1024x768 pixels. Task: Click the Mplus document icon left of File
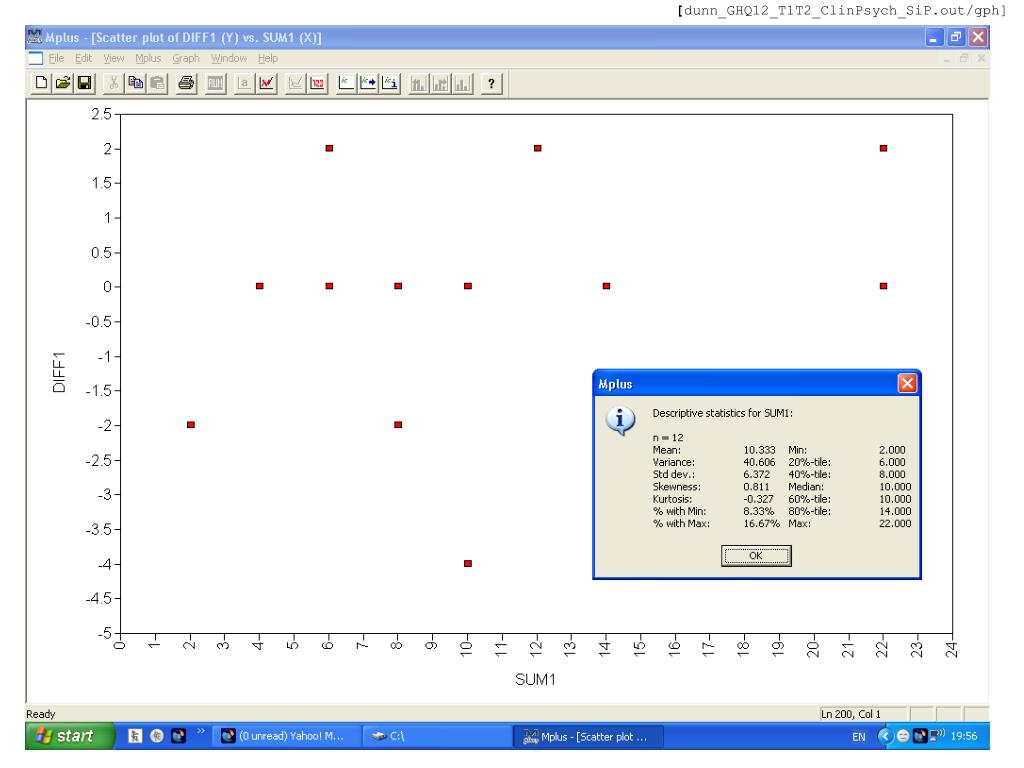point(35,58)
